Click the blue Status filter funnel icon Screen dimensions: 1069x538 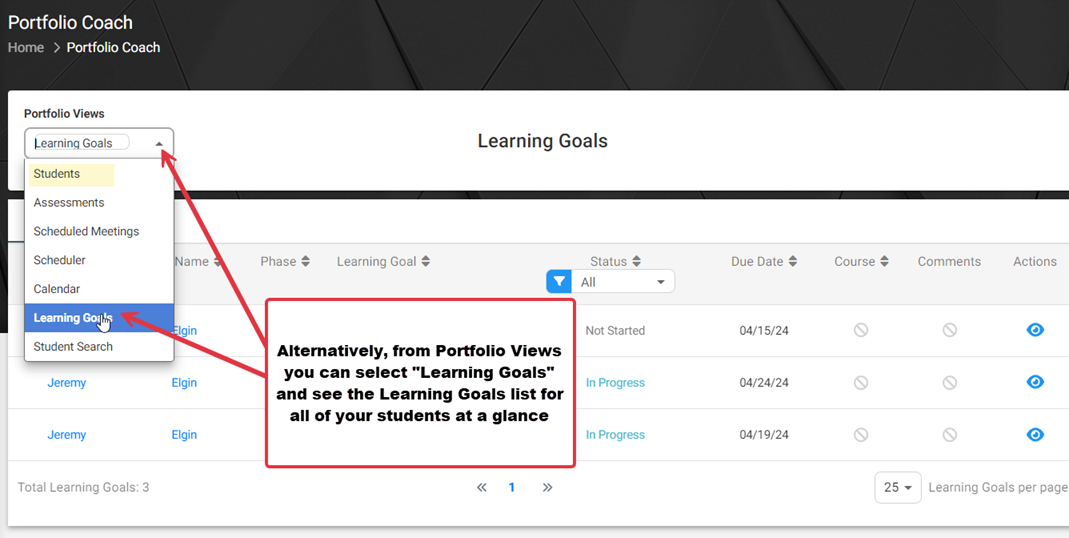click(559, 281)
